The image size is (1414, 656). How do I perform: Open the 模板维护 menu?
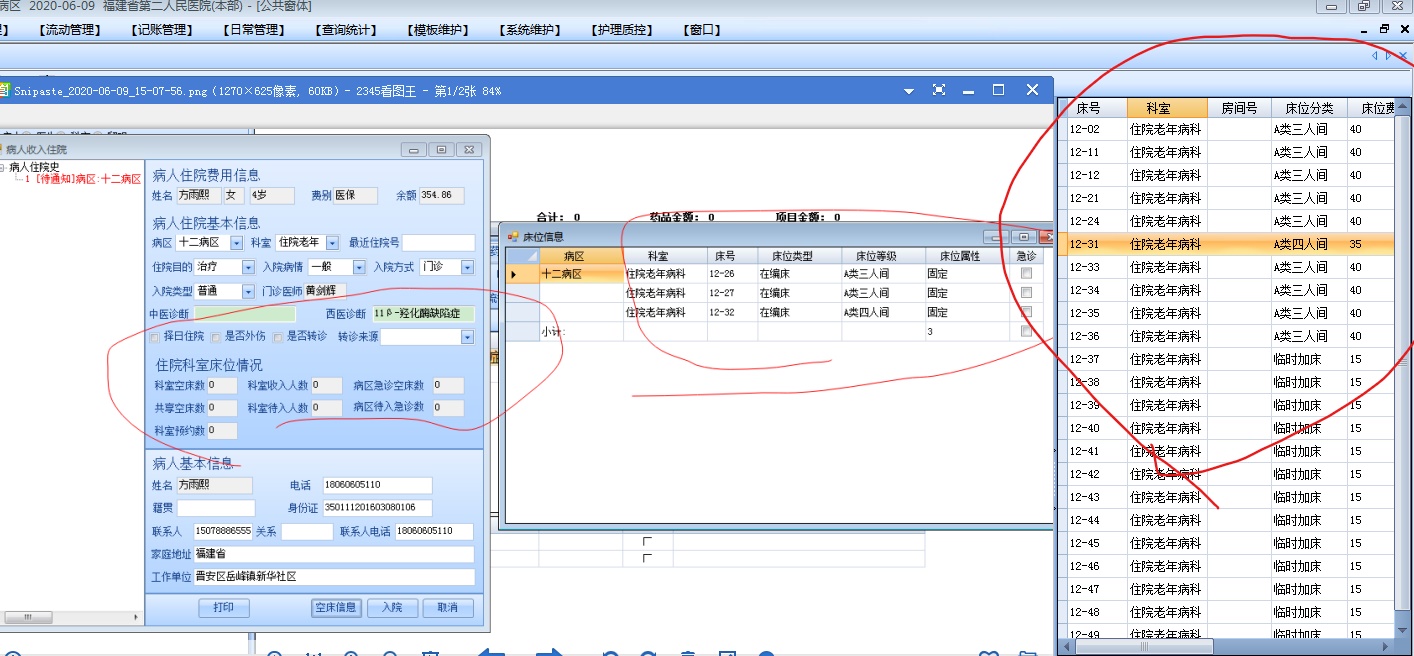[x=437, y=30]
